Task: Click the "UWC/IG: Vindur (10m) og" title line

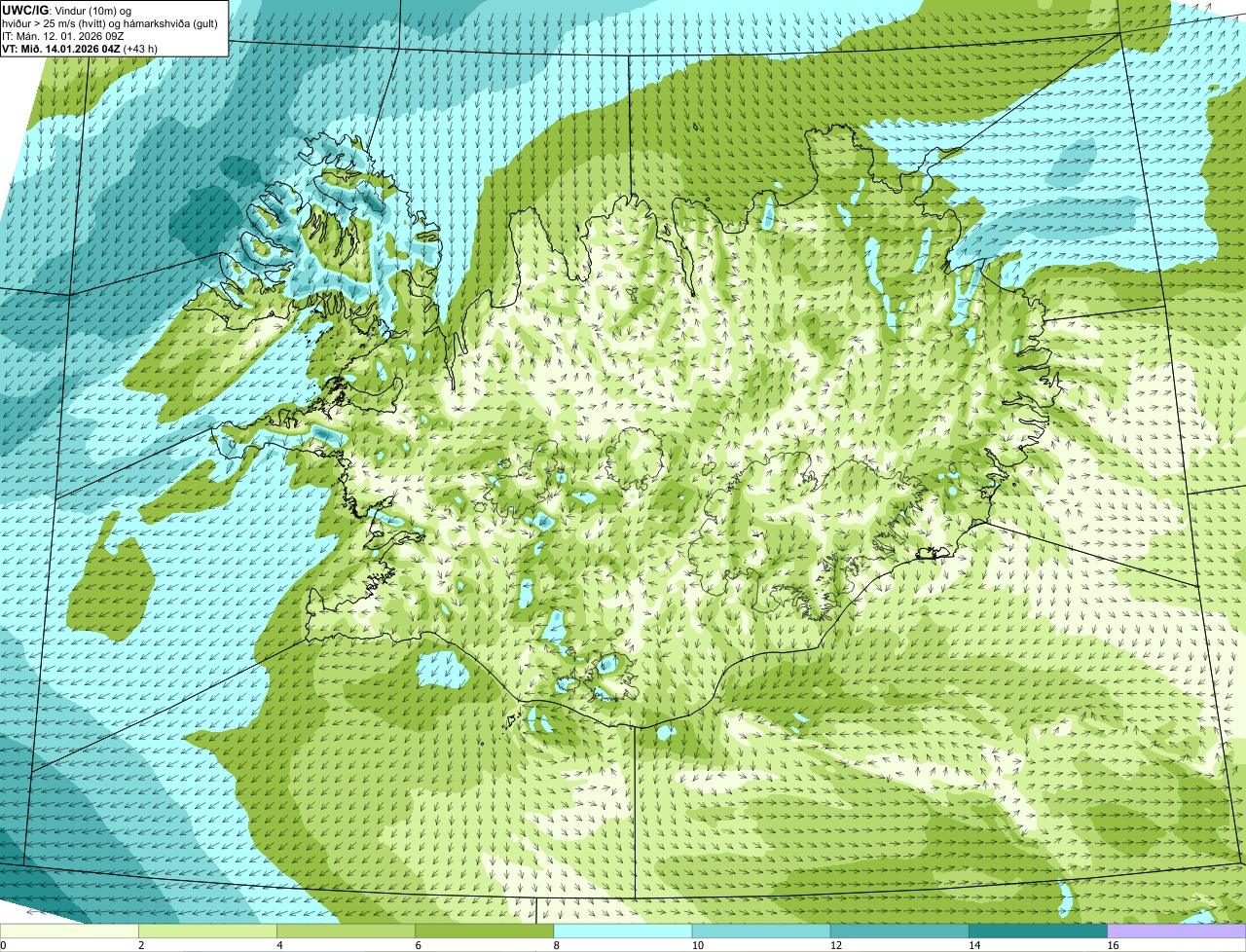Action: click(x=67, y=10)
